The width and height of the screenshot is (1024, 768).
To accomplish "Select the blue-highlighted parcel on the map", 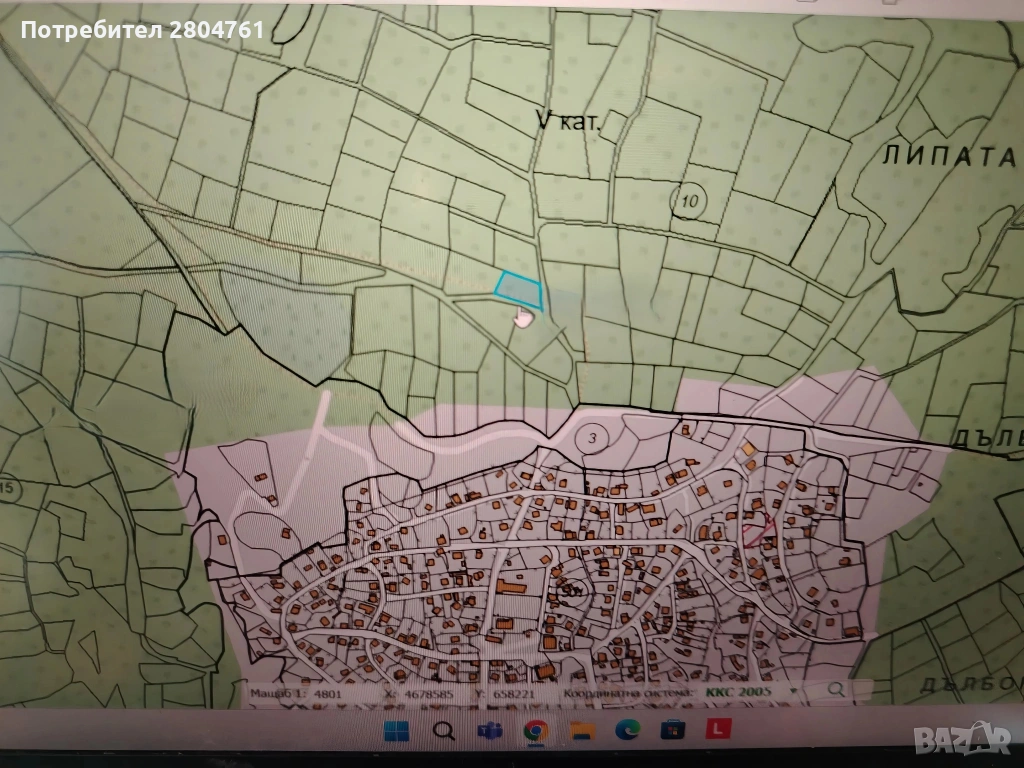I will (x=518, y=288).
